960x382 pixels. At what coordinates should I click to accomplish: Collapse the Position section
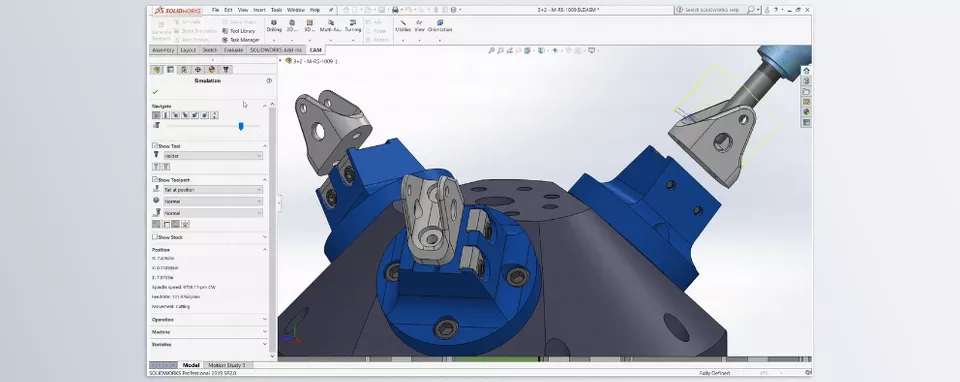(x=265, y=250)
